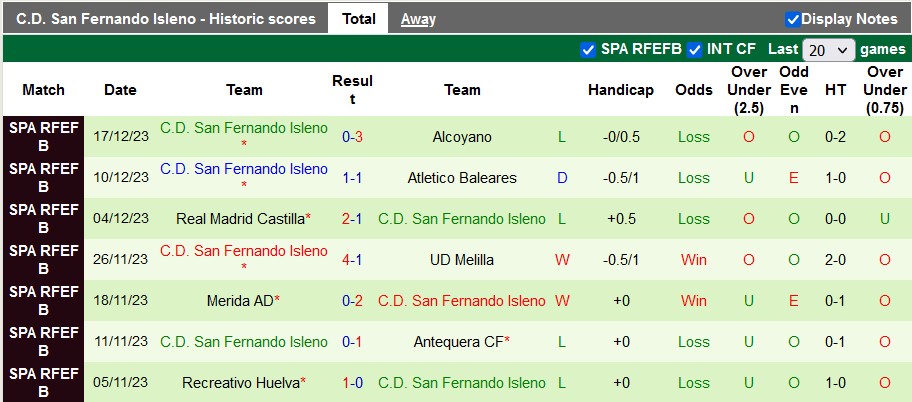The image size is (912, 402).
Task: Open the Last games count dropdown
Action: coord(829,50)
